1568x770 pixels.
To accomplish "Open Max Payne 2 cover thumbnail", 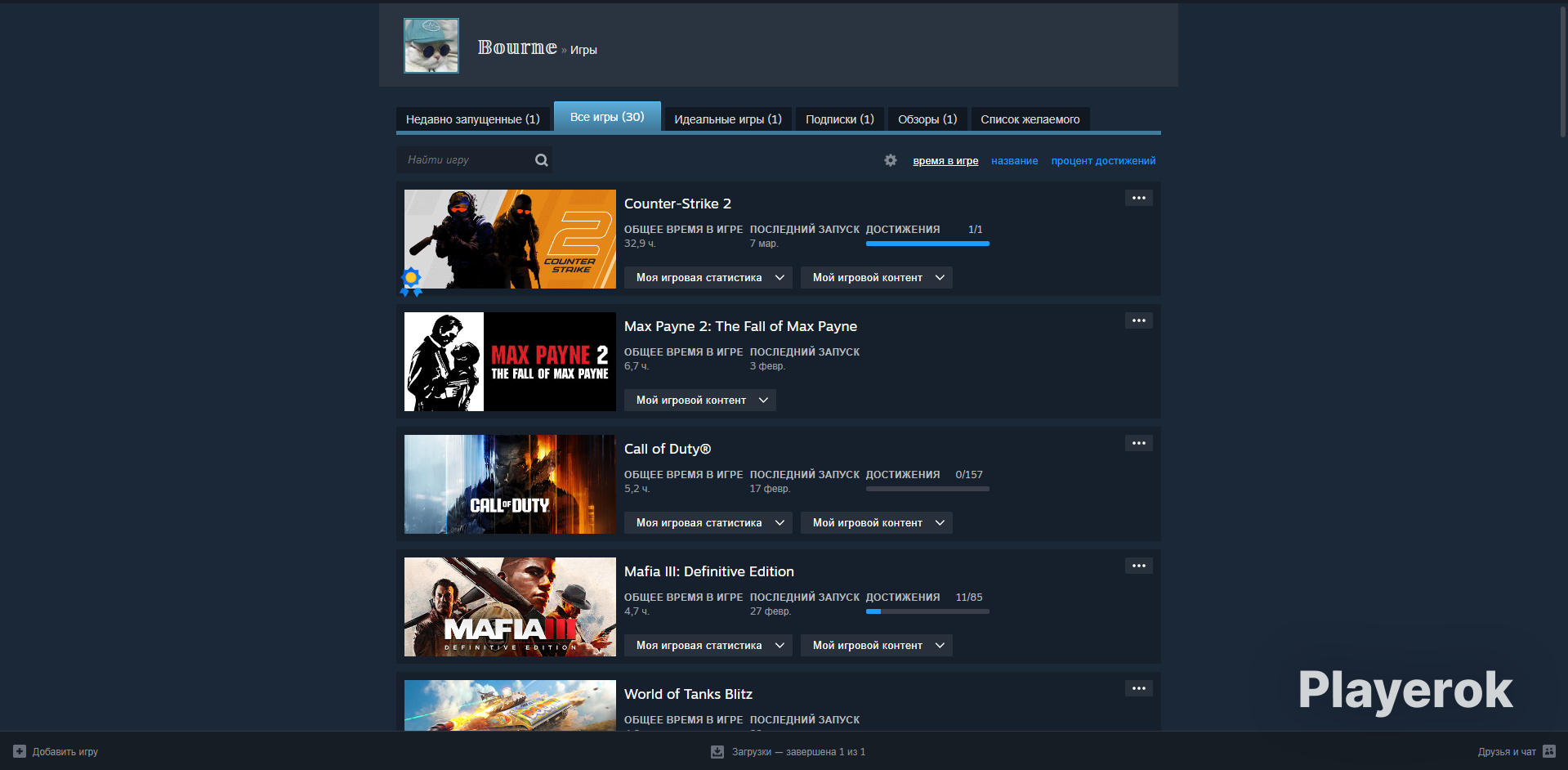I will 510,361.
